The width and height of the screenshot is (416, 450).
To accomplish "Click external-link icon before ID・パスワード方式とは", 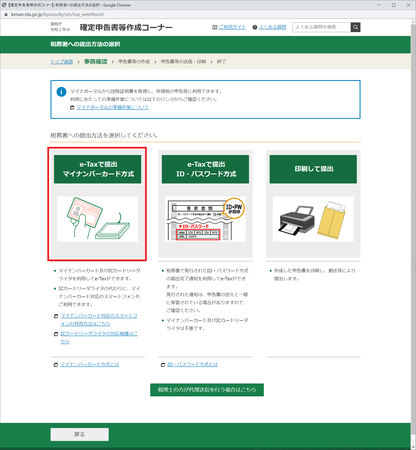I will 163,365.
